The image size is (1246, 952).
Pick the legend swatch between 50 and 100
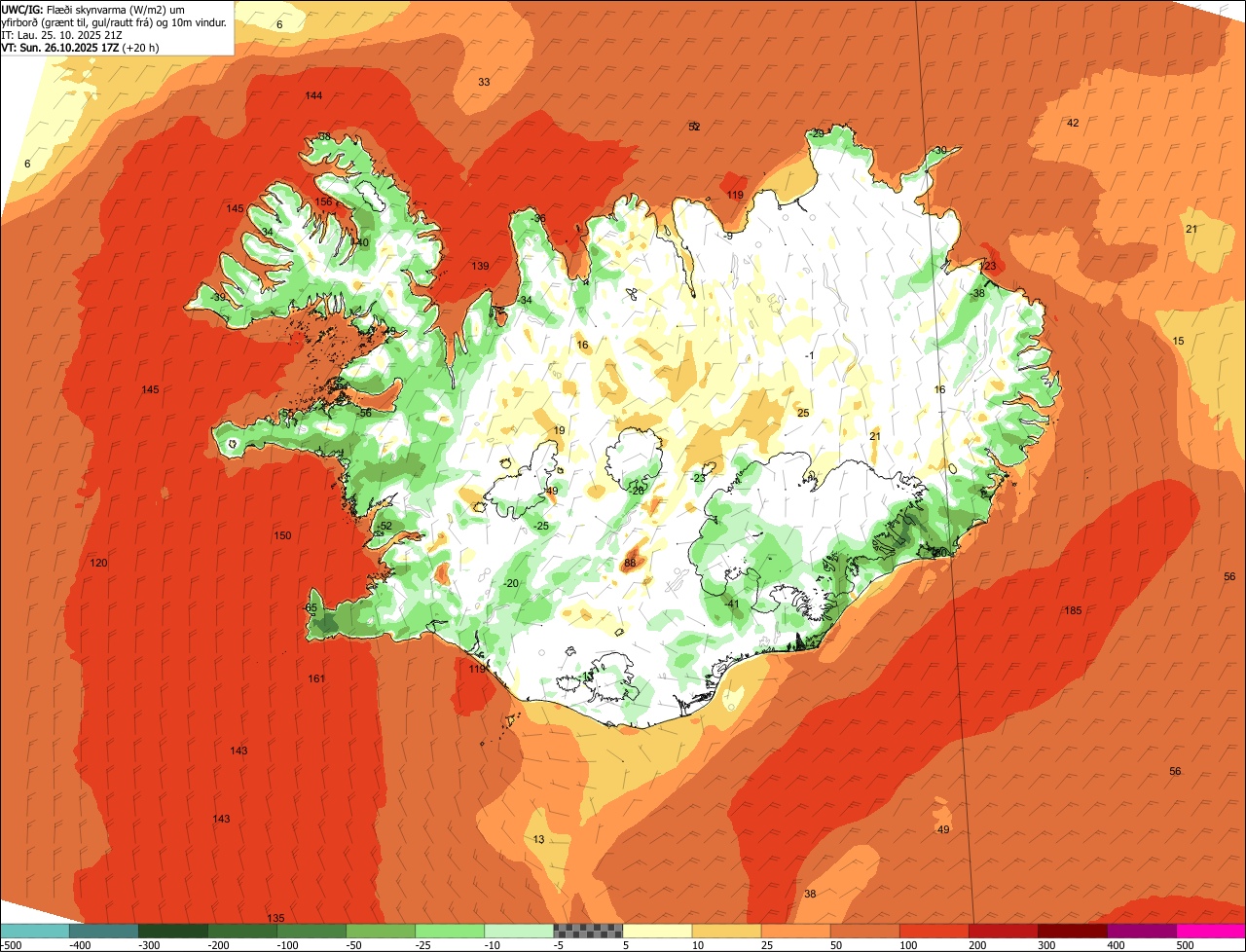(x=864, y=931)
